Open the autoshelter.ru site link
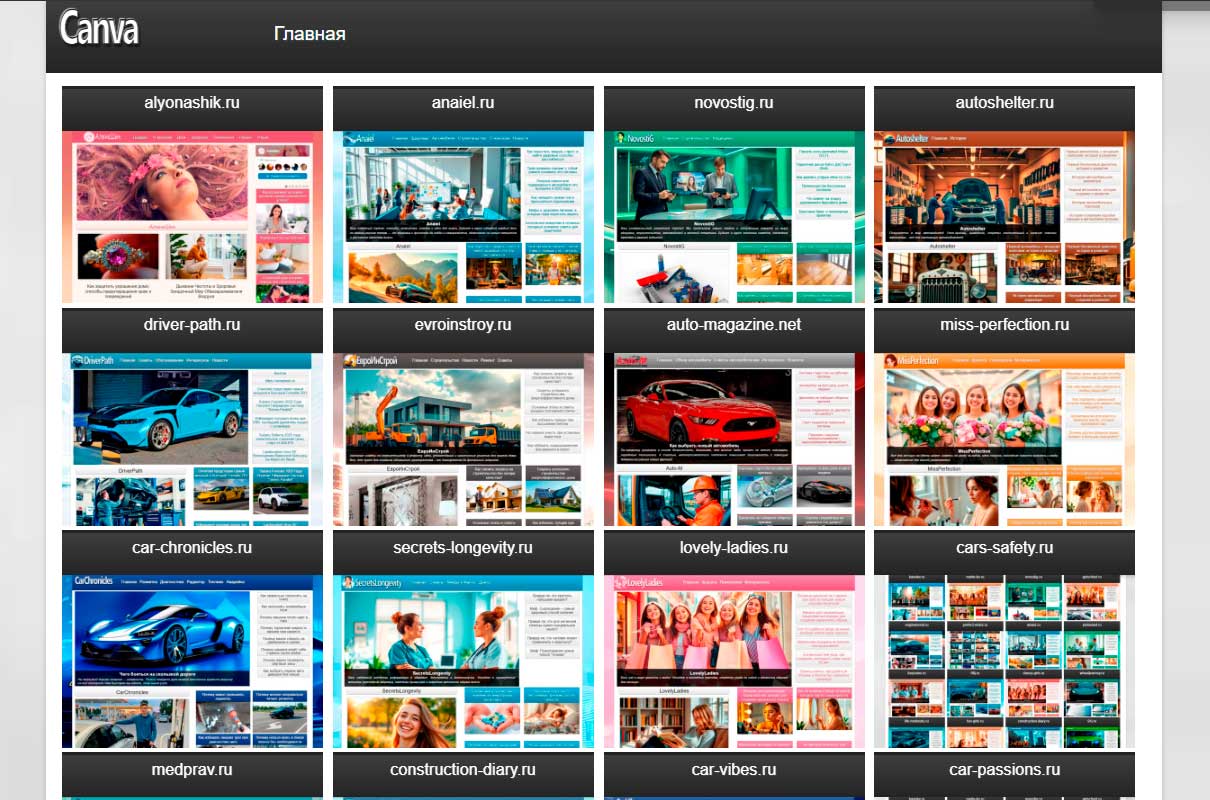The height and width of the screenshot is (800, 1210). 1004,103
